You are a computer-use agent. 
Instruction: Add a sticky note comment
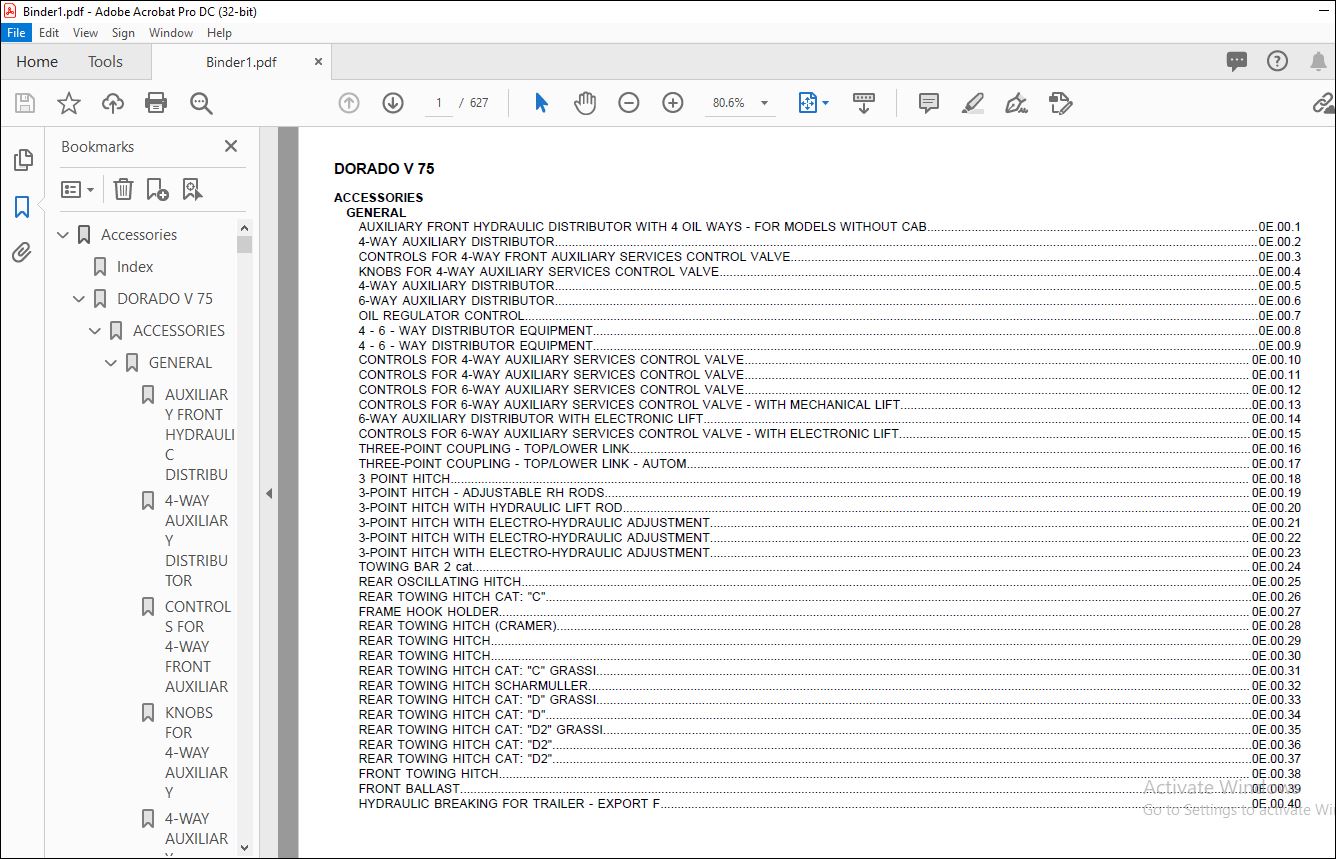pos(929,103)
